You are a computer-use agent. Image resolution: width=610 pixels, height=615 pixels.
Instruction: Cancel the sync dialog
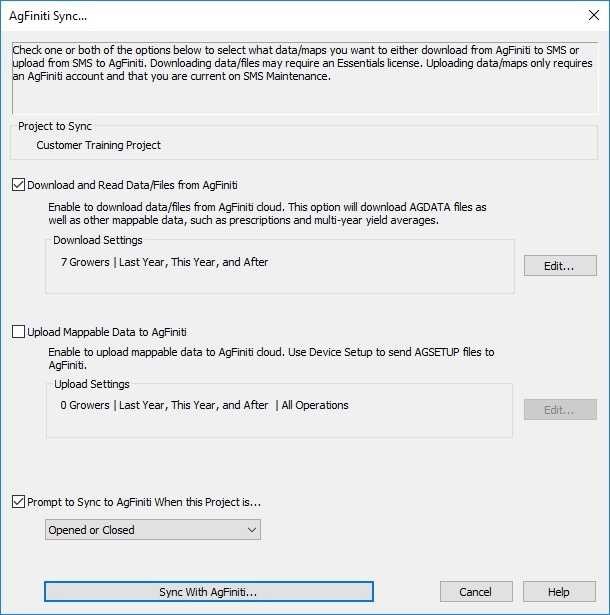pos(476,592)
